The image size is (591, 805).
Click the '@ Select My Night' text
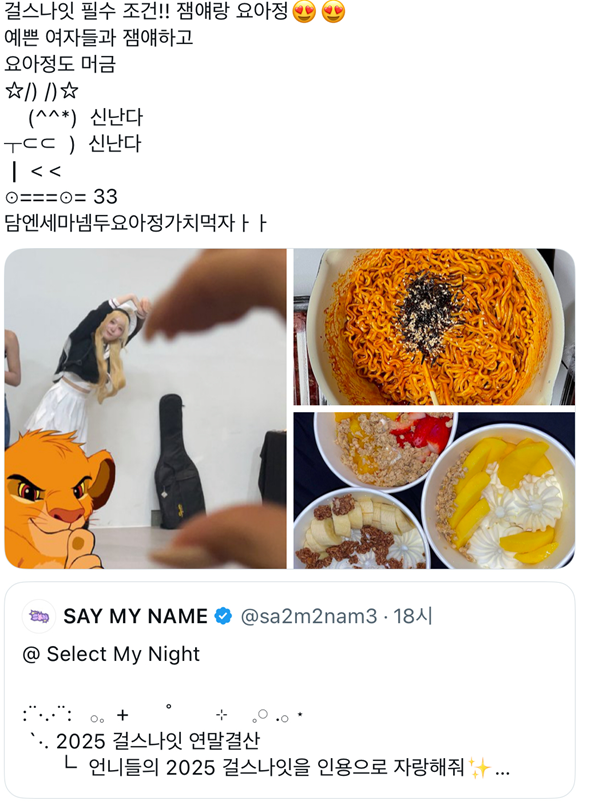[111, 654]
